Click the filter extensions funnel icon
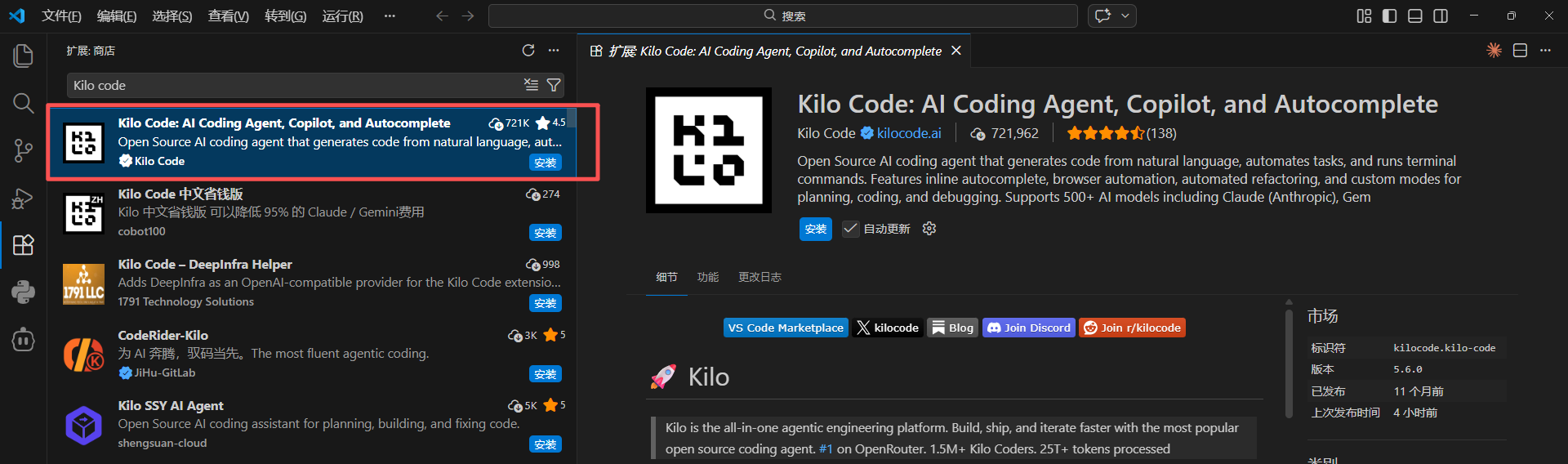The width and height of the screenshot is (1568, 464). 554,85
